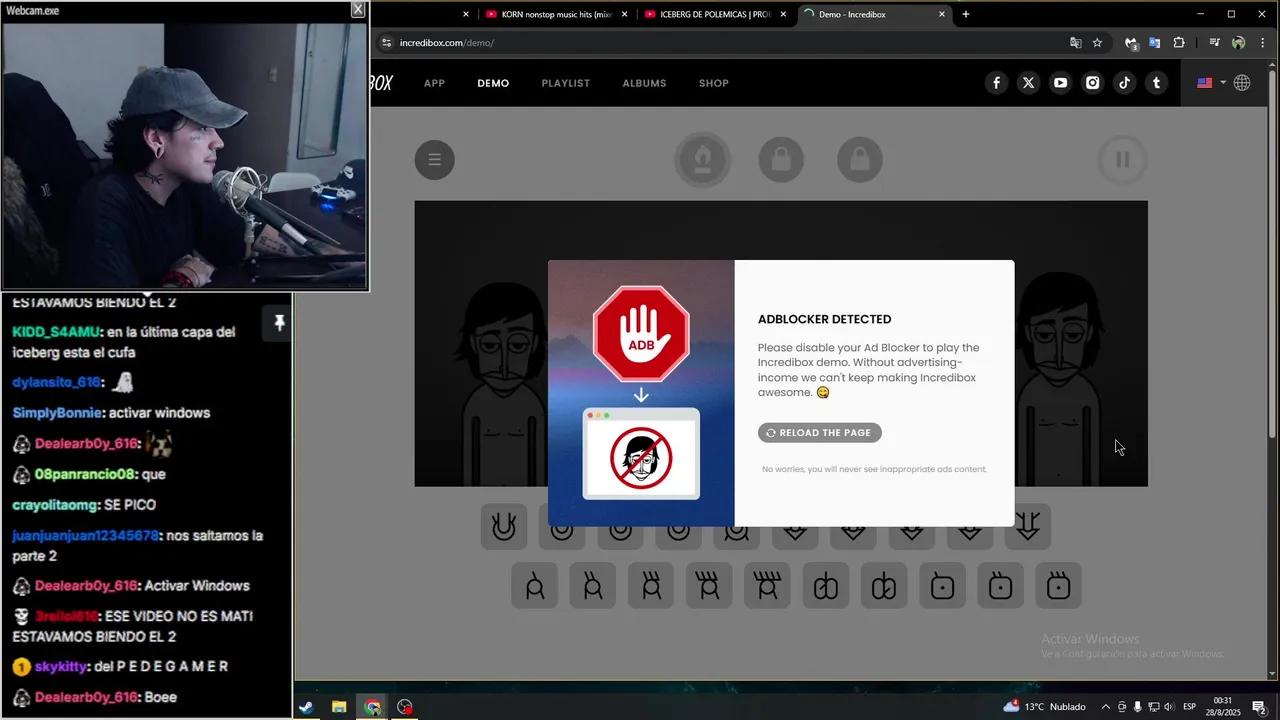Select rounded-square voice icon with three lines
The width and height of the screenshot is (1280, 720).
click(x=1058, y=586)
